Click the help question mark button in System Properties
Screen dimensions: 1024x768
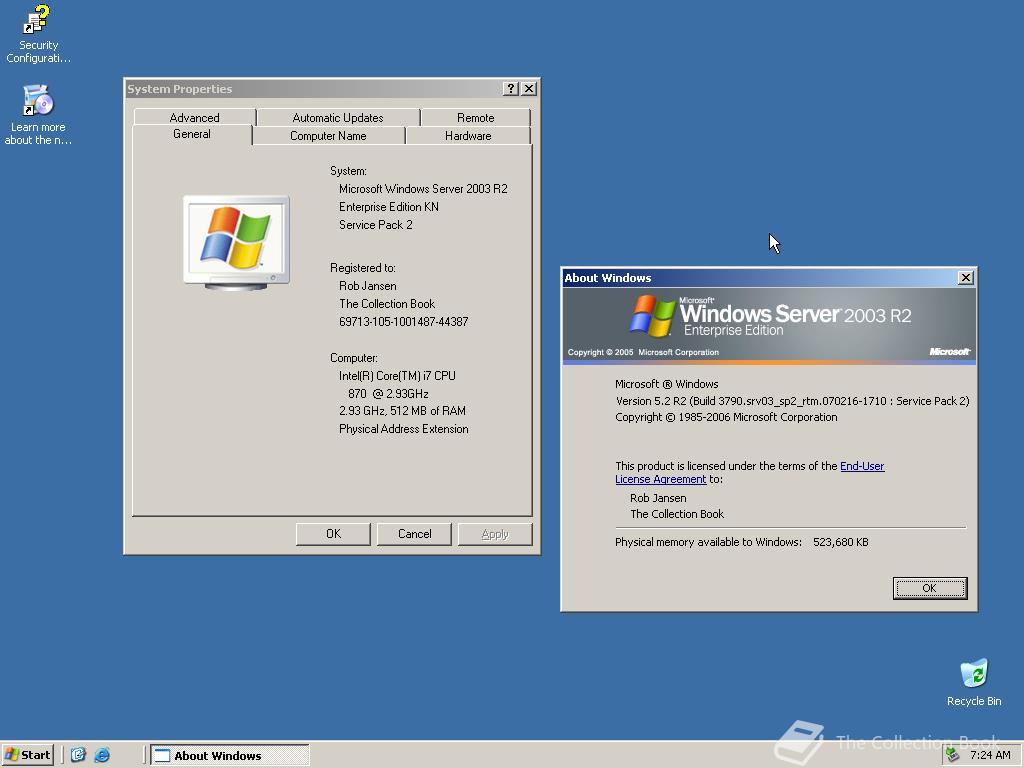(x=511, y=89)
